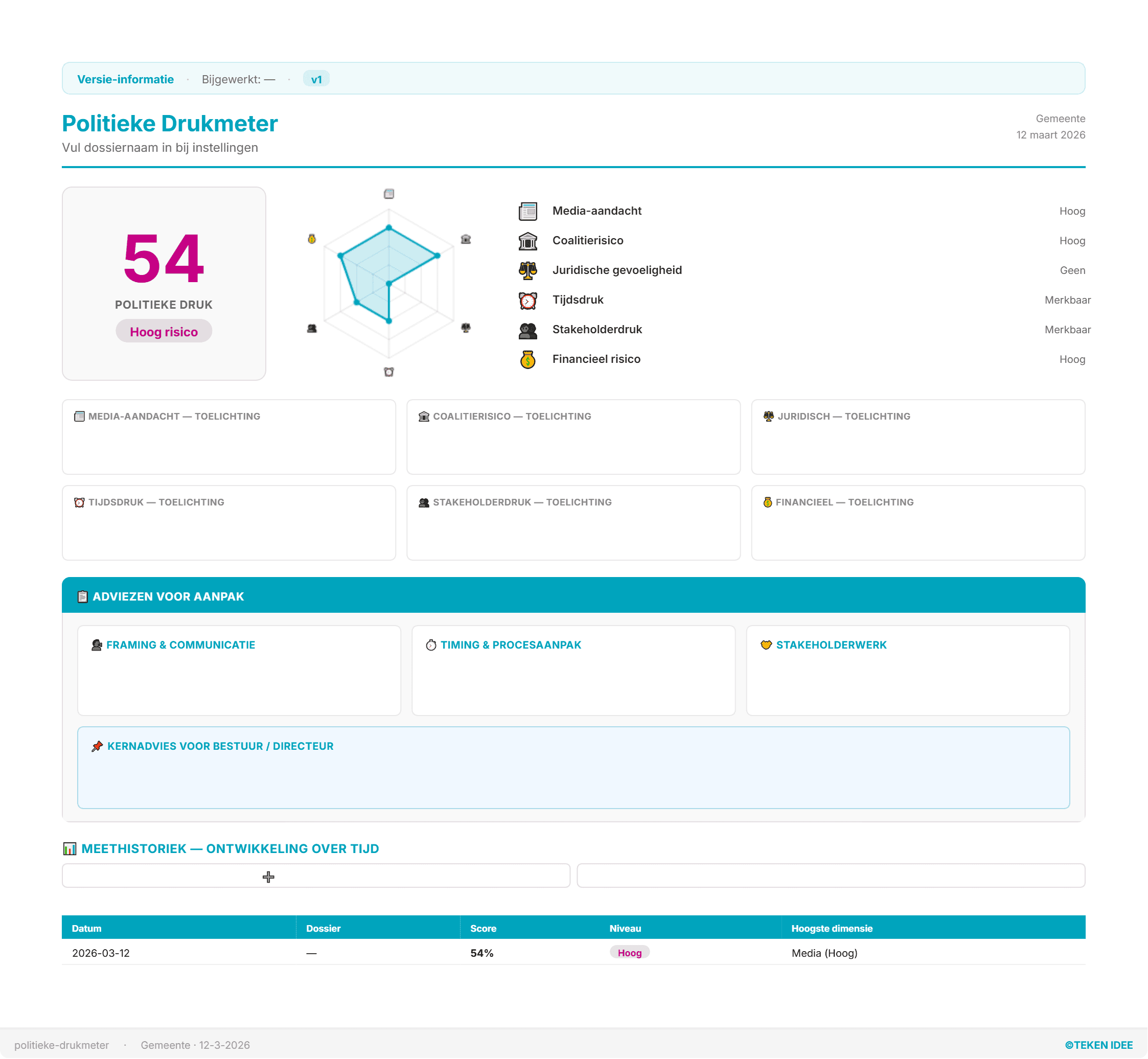The width and height of the screenshot is (1148, 1059).
Task: Open the Versie-informatie label
Action: coord(126,79)
